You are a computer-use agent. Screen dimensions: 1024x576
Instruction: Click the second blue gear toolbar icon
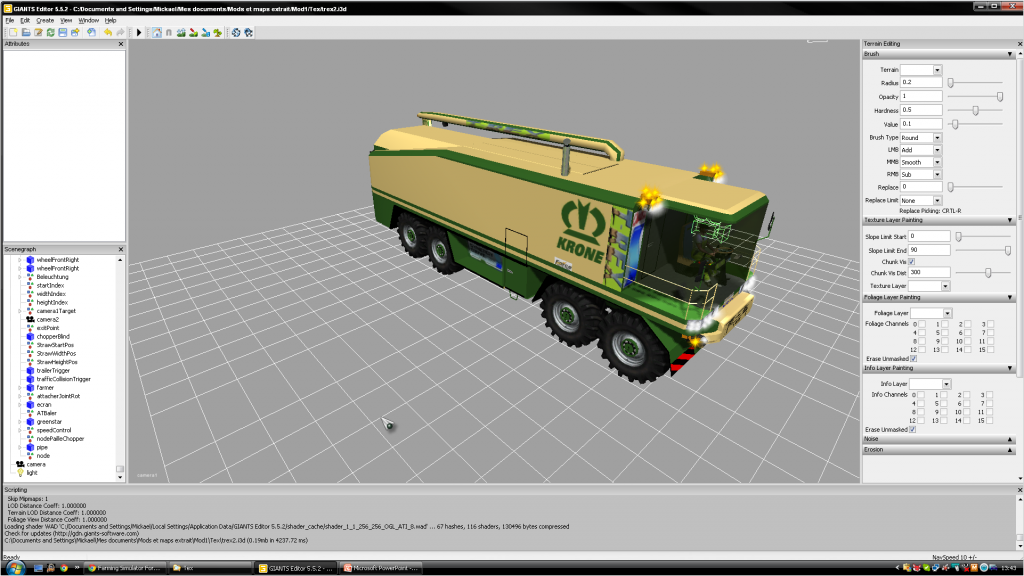pyautogui.click(x=249, y=32)
